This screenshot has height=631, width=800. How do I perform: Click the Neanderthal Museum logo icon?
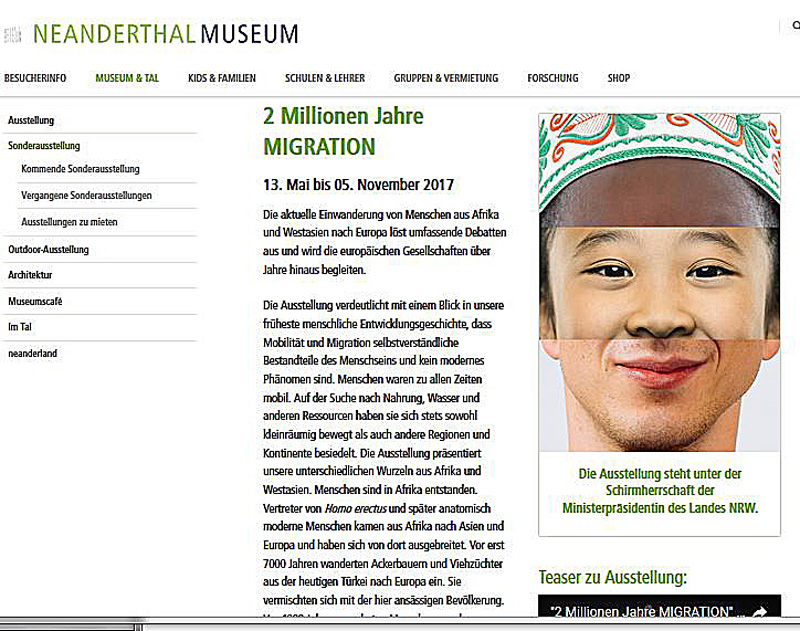[13, 35]
